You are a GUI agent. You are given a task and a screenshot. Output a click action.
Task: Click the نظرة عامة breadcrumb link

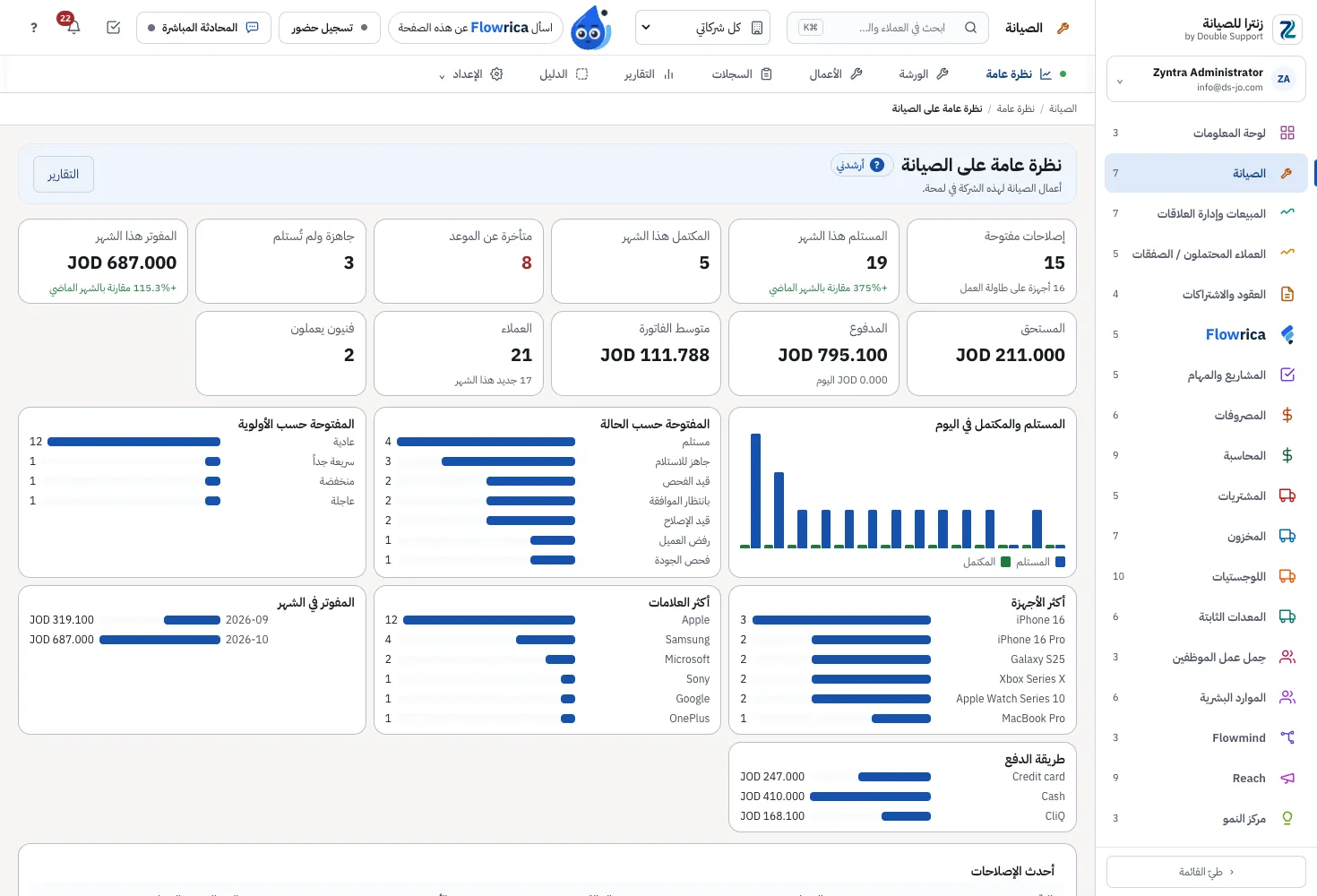(1015, 108)
